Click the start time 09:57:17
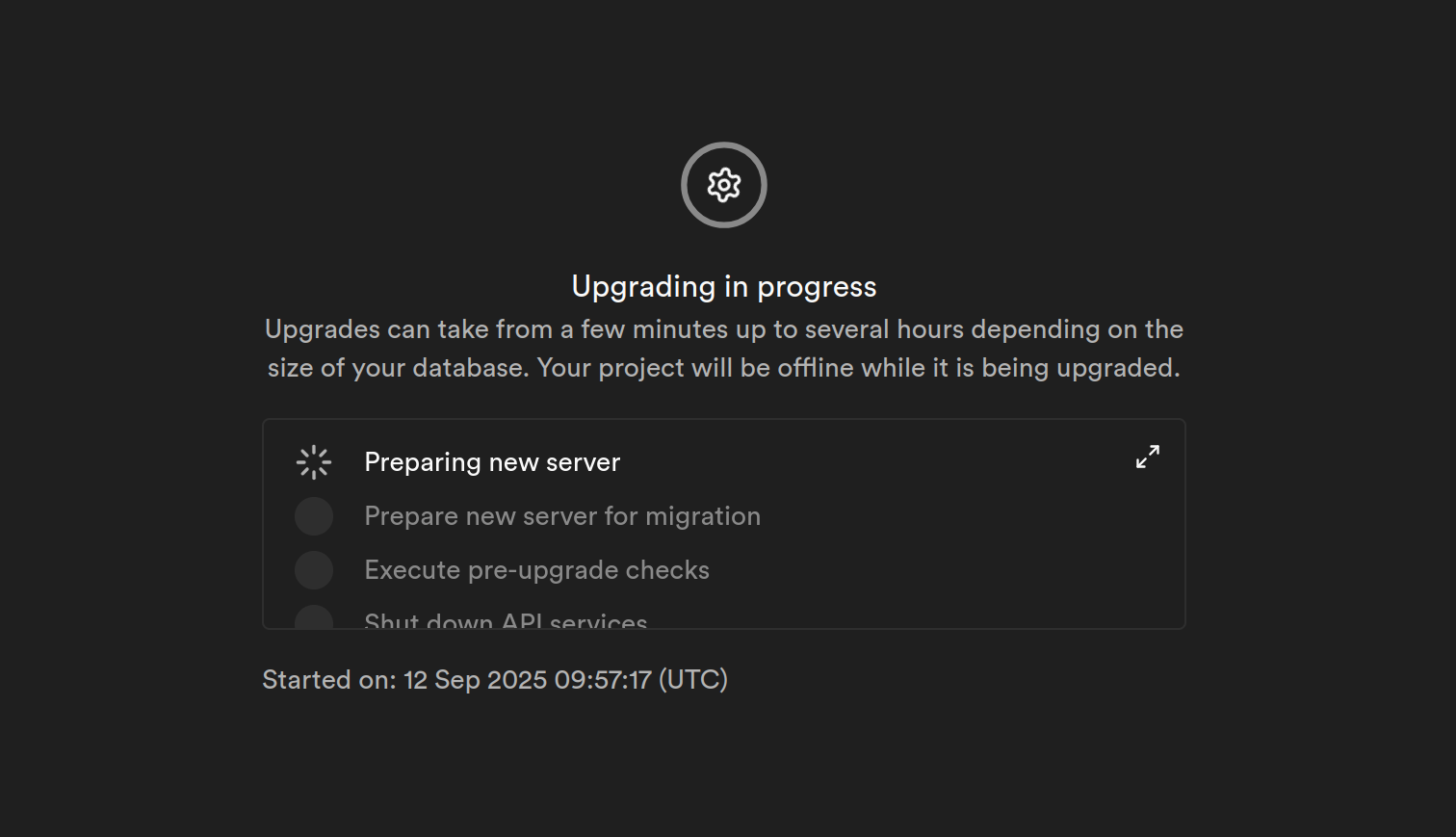The width and height of the screenshot is (1456, 837). point(603,680)
